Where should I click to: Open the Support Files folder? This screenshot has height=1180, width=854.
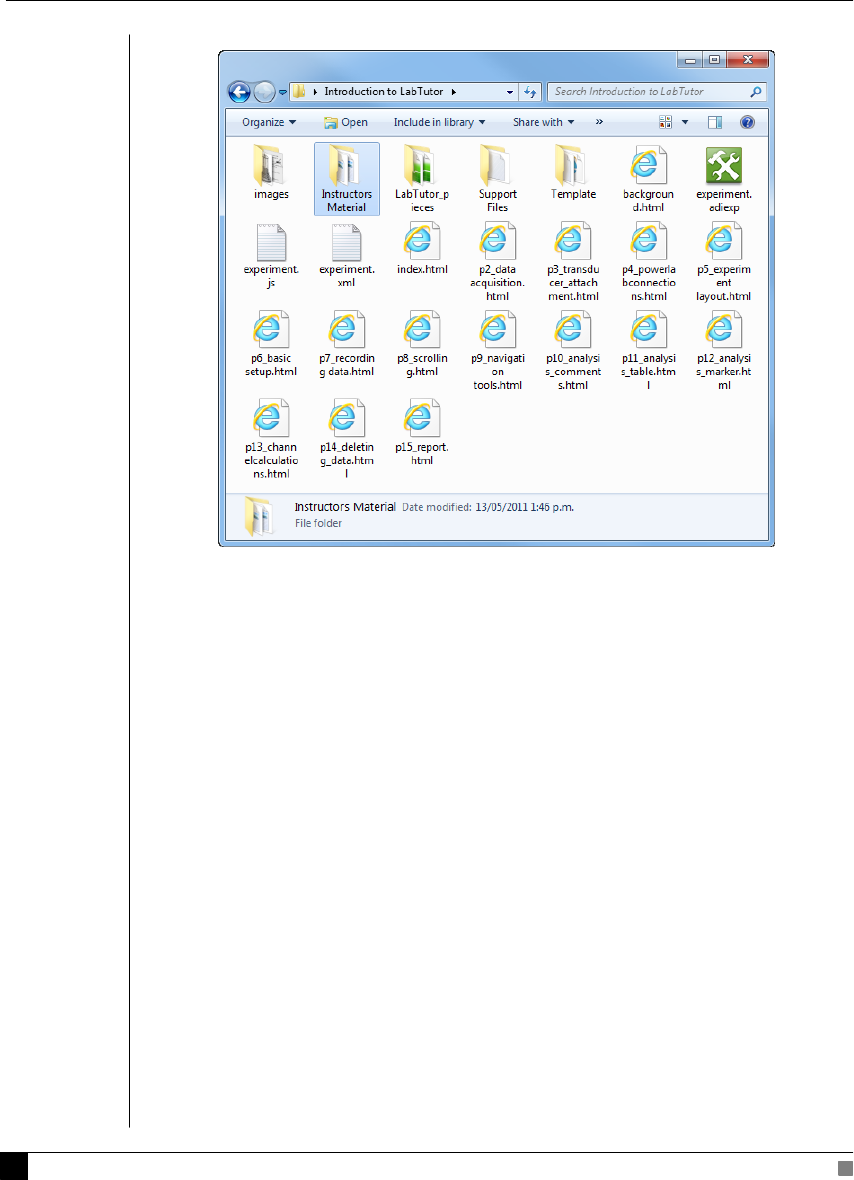coord(497,179)
